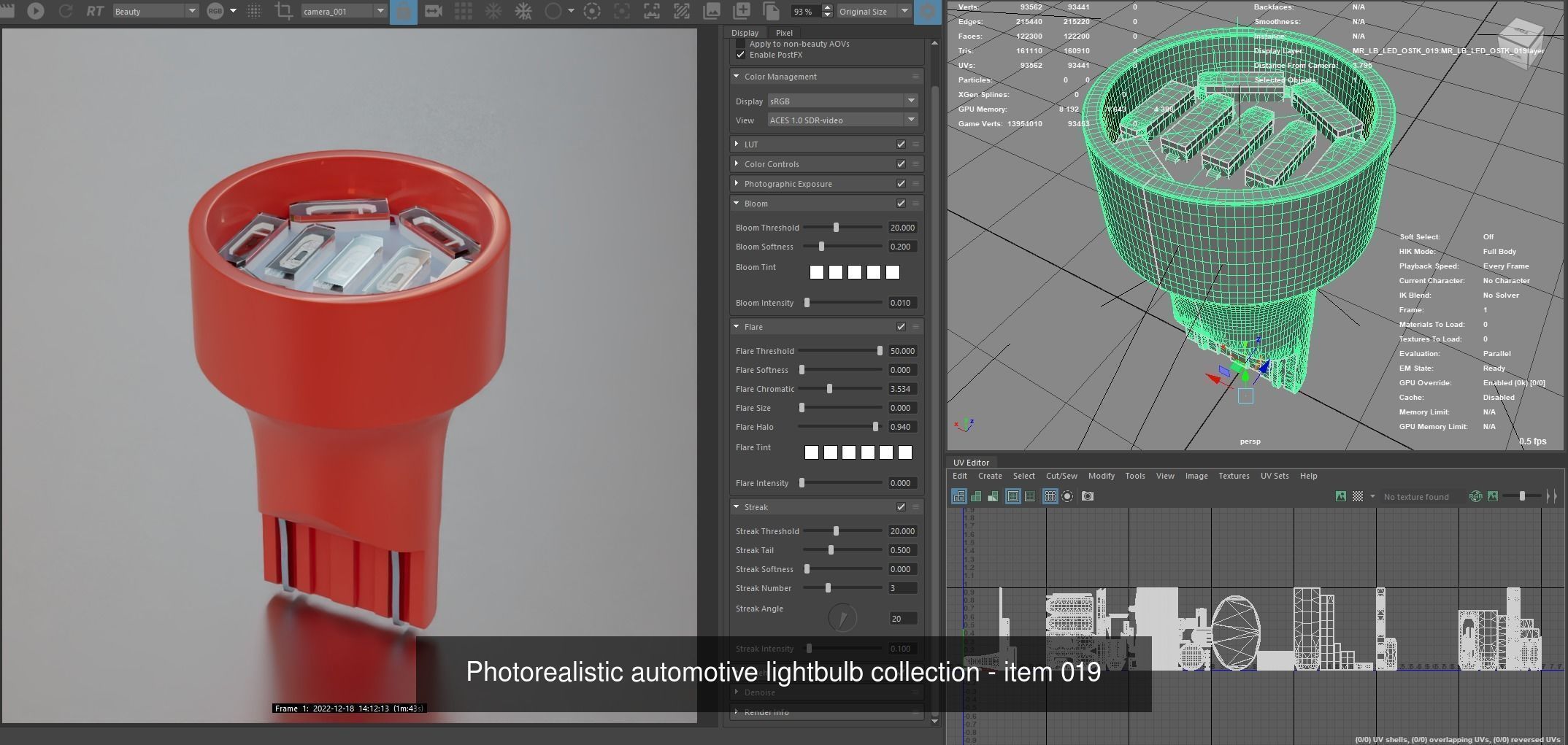Expand the LUT section

pyautogui.click(x=736, y=144)
